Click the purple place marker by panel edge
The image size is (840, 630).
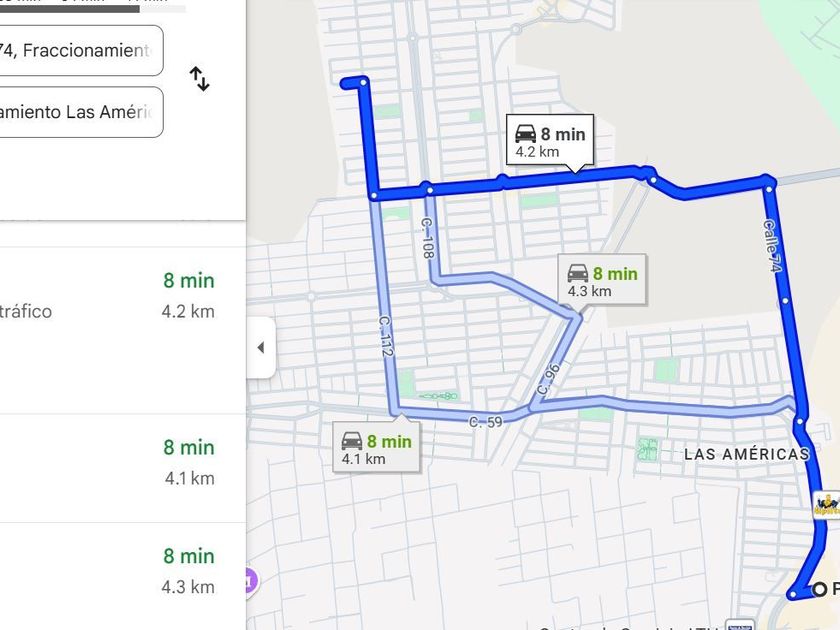[x=249, y=579]
